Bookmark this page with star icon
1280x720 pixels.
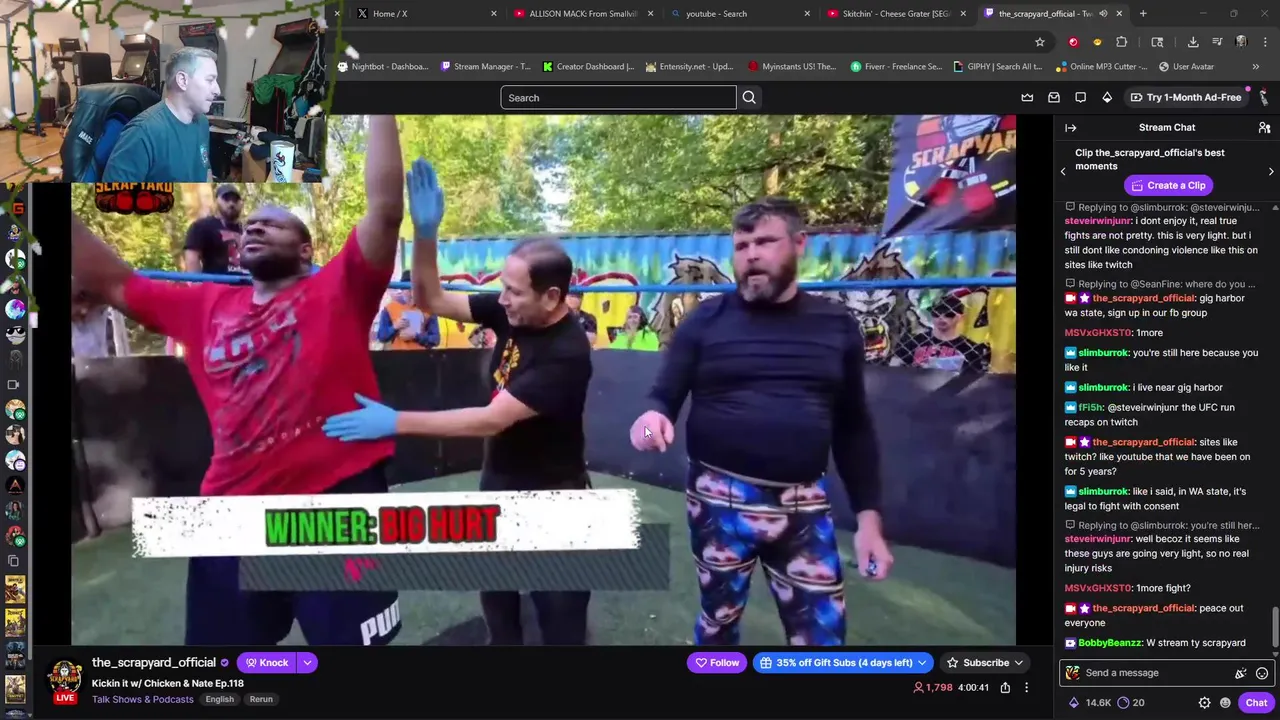pyautogui.click(x=1040, y=42)
